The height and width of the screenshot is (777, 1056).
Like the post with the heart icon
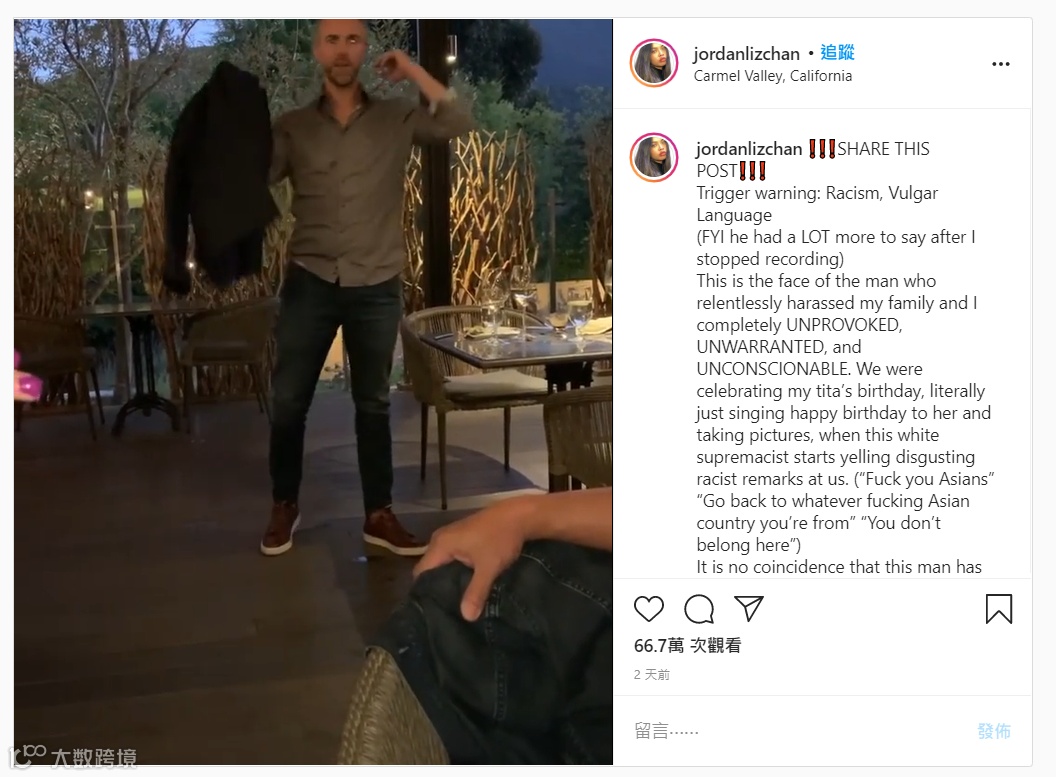click(649, 609)
